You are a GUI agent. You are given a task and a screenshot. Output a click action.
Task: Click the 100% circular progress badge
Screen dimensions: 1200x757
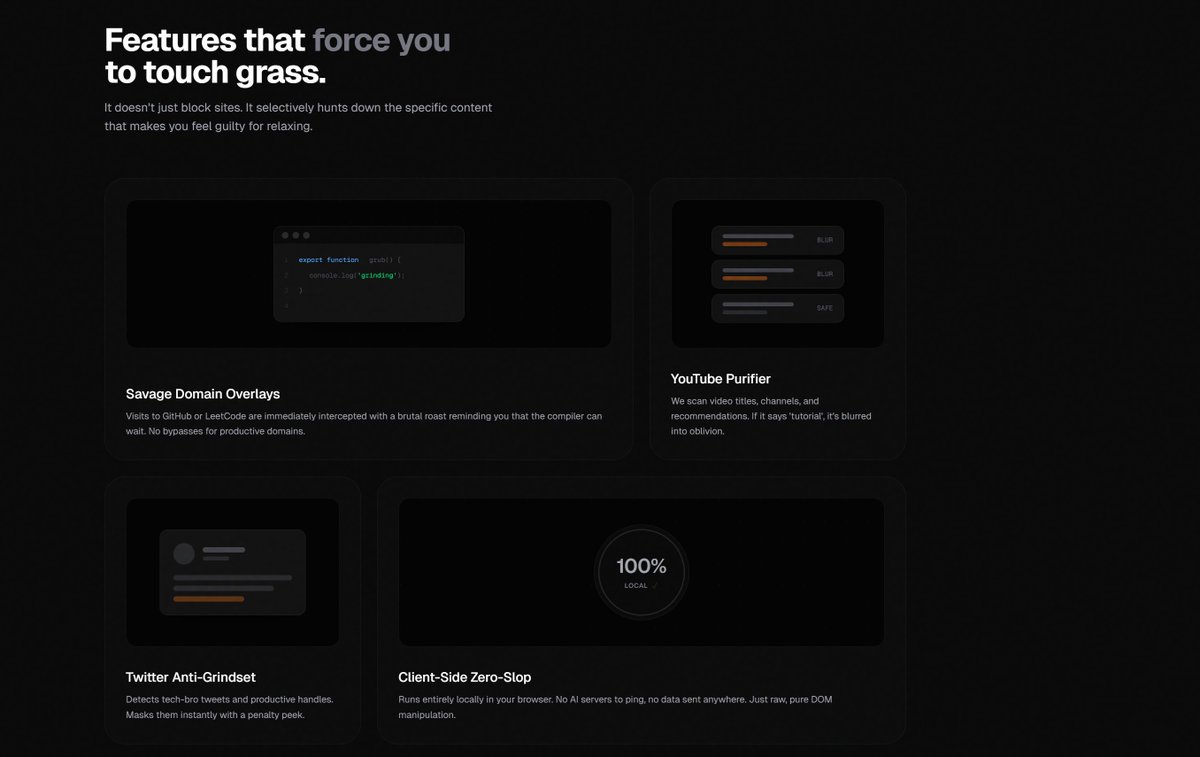click(x=641, y=572)
